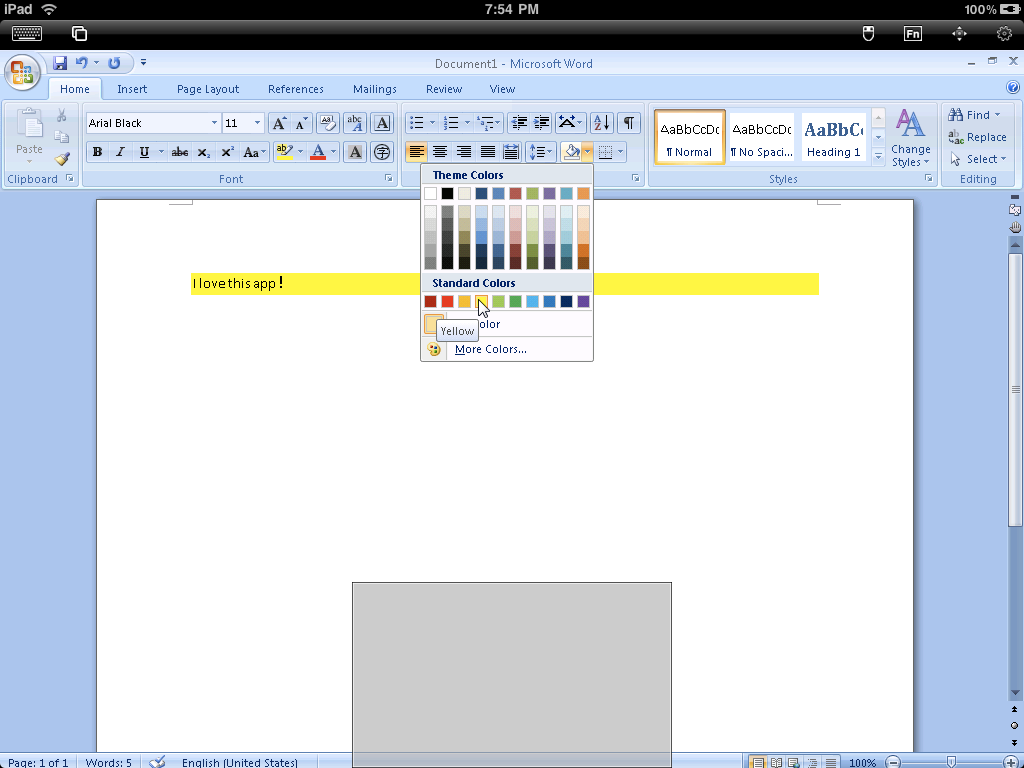The height and width of the screenshot is (768, 1024).
Task: Expand the borders dropdown arrow
Action: (x=620, y=152)
